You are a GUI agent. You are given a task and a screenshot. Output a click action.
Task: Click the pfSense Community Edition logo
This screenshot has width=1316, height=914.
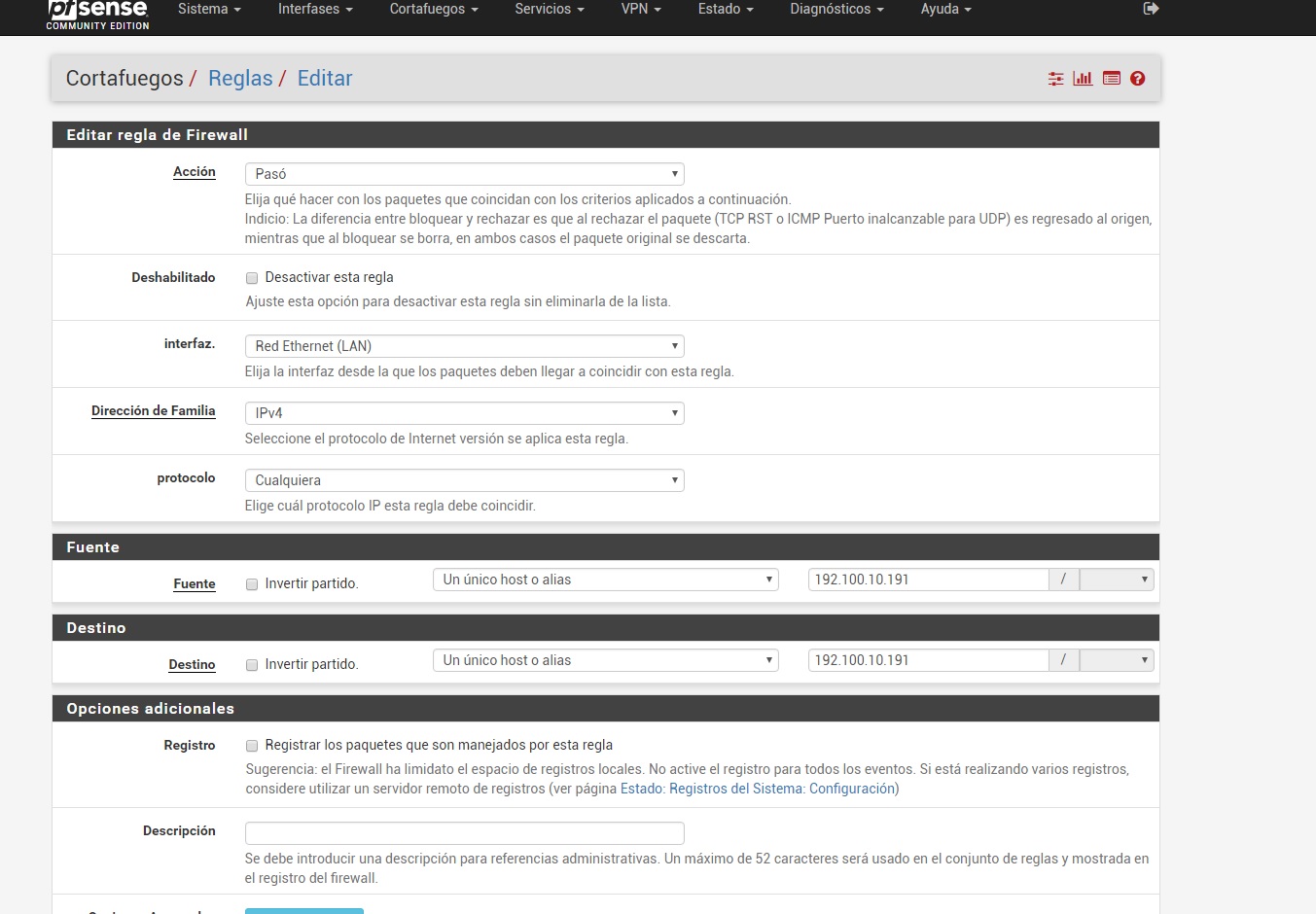click(x=97, y=14)
